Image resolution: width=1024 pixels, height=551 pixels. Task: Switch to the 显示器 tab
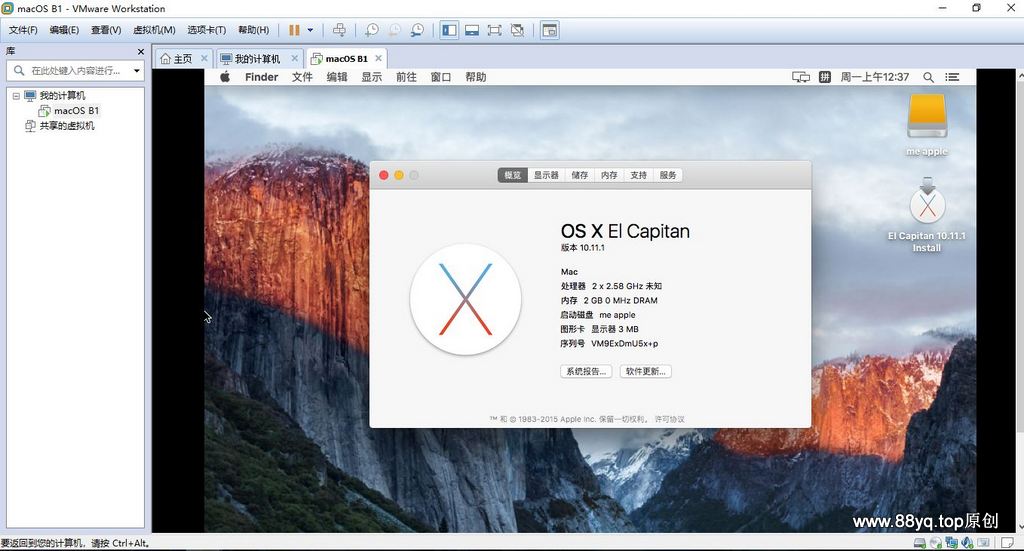click(546, 175)
